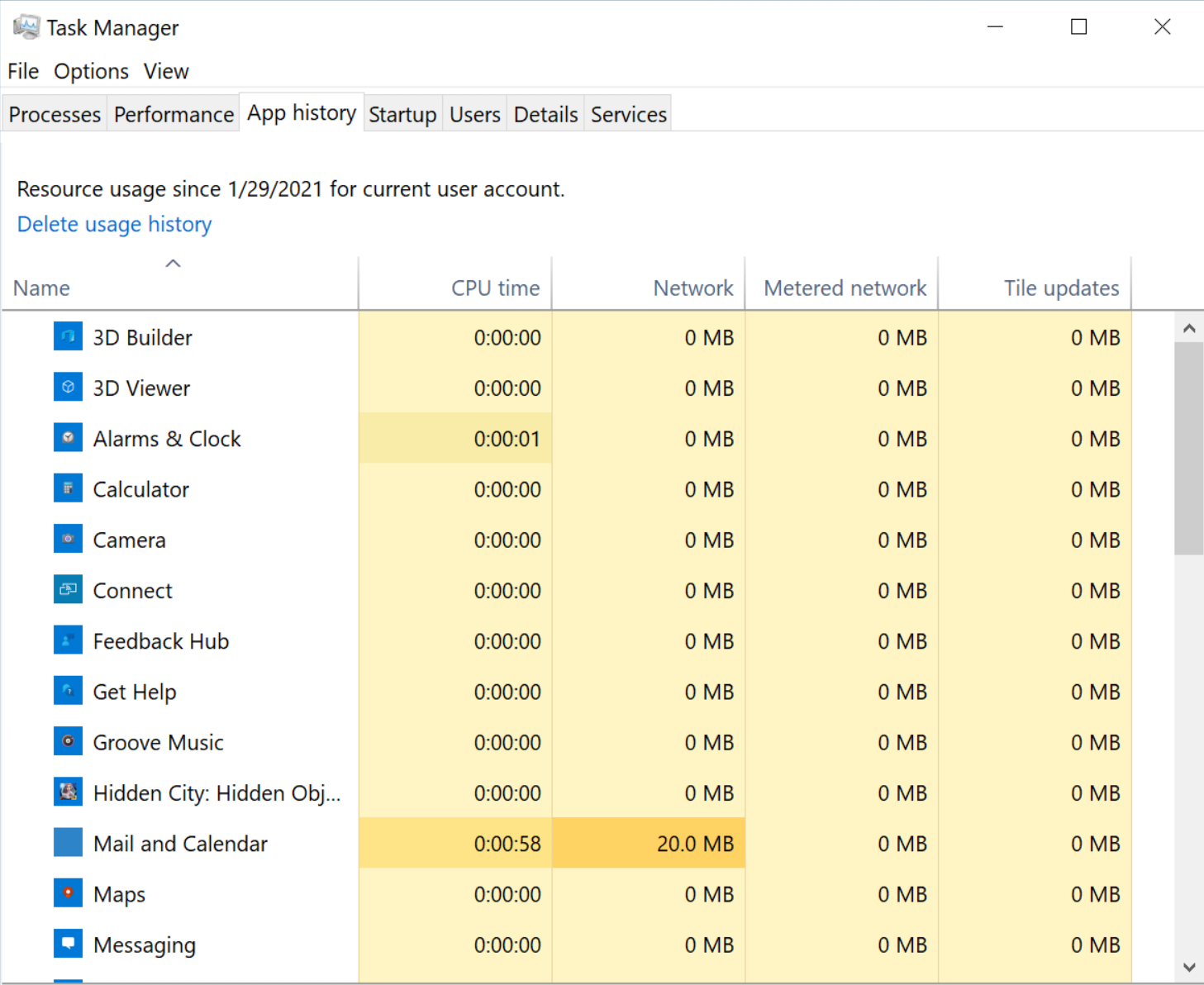Sort by the CPU time column
The image size is (1204, 985).
[x=455, y=283]
